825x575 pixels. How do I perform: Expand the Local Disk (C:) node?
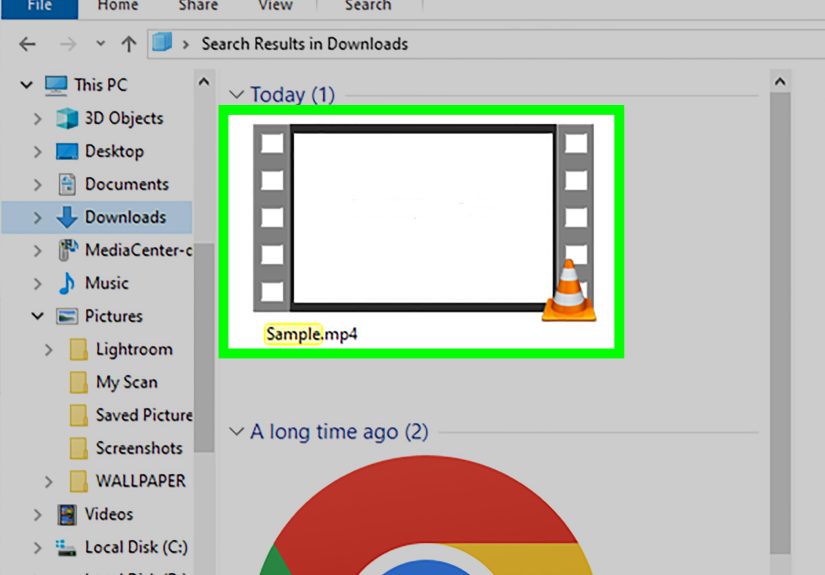tap(37, 548)
